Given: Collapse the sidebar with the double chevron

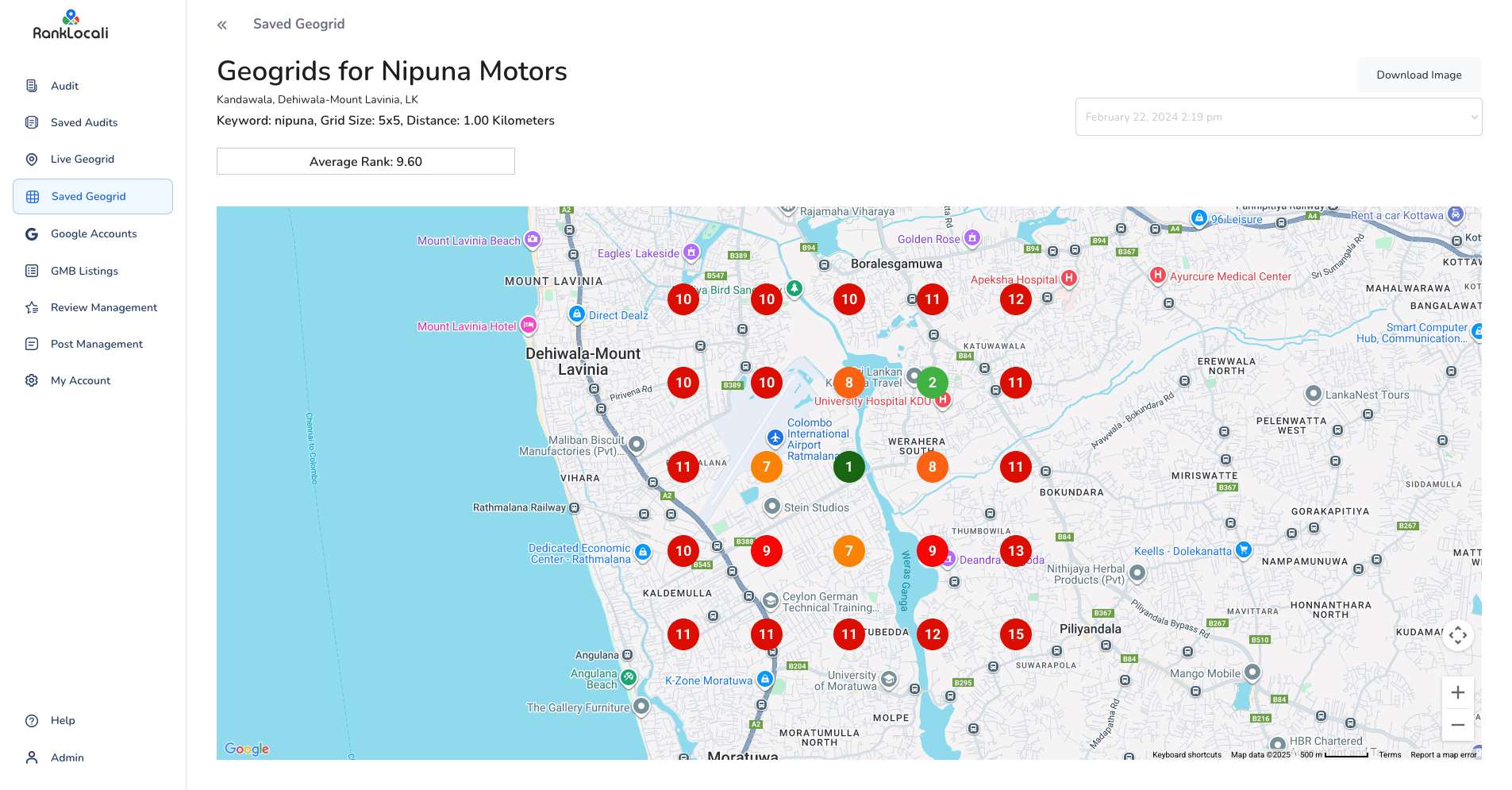Looking at the screenshot, I should tap(221, 25).
